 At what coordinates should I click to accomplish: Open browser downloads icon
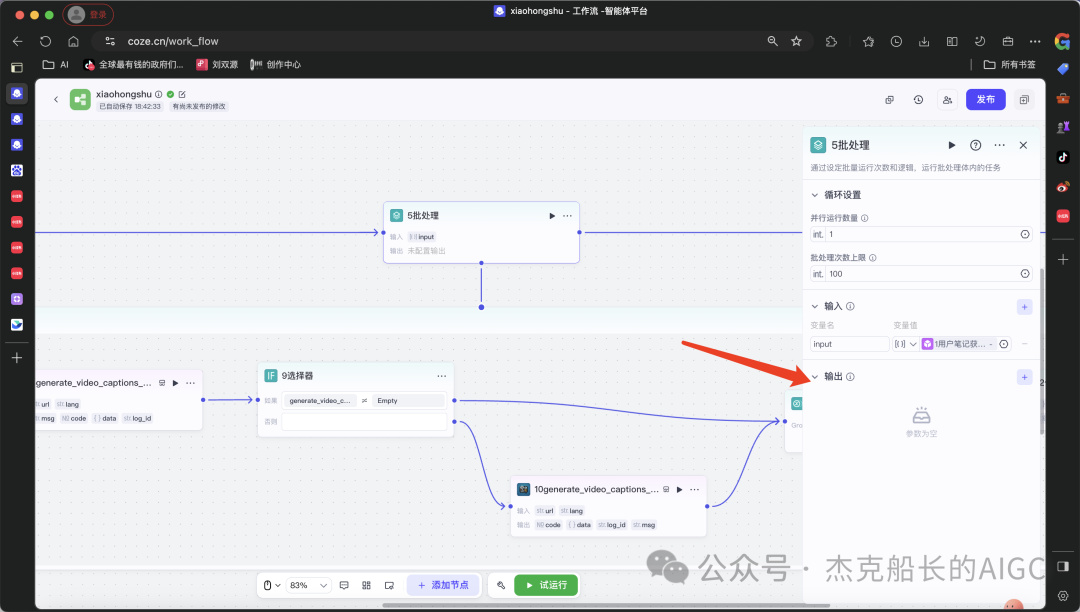click(924, 41)
